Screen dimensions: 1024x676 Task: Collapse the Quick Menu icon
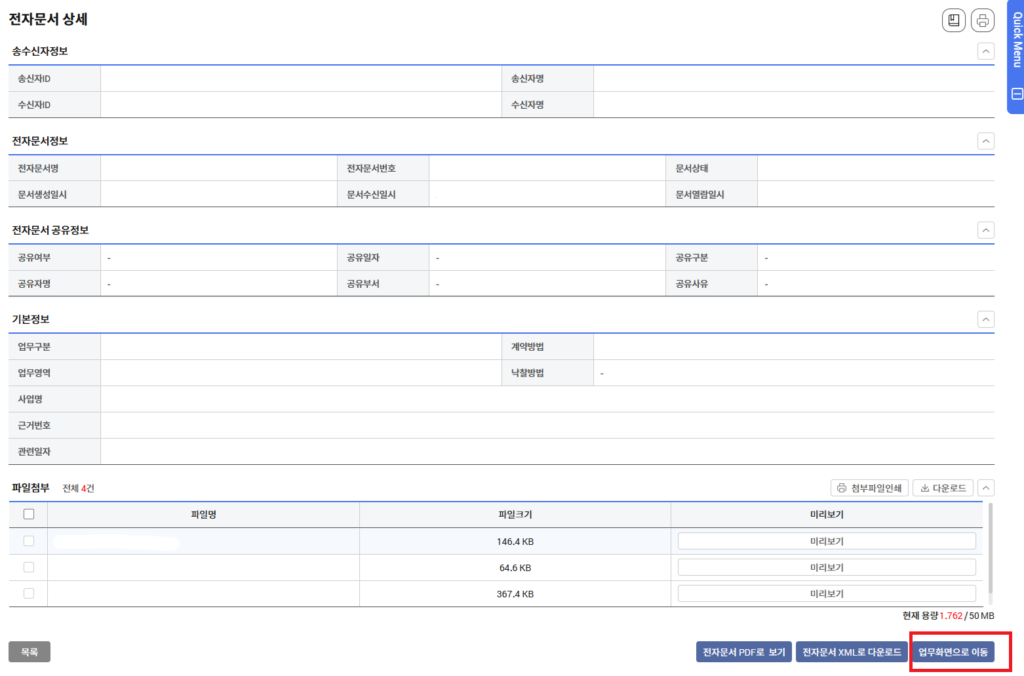[1016, 94]
